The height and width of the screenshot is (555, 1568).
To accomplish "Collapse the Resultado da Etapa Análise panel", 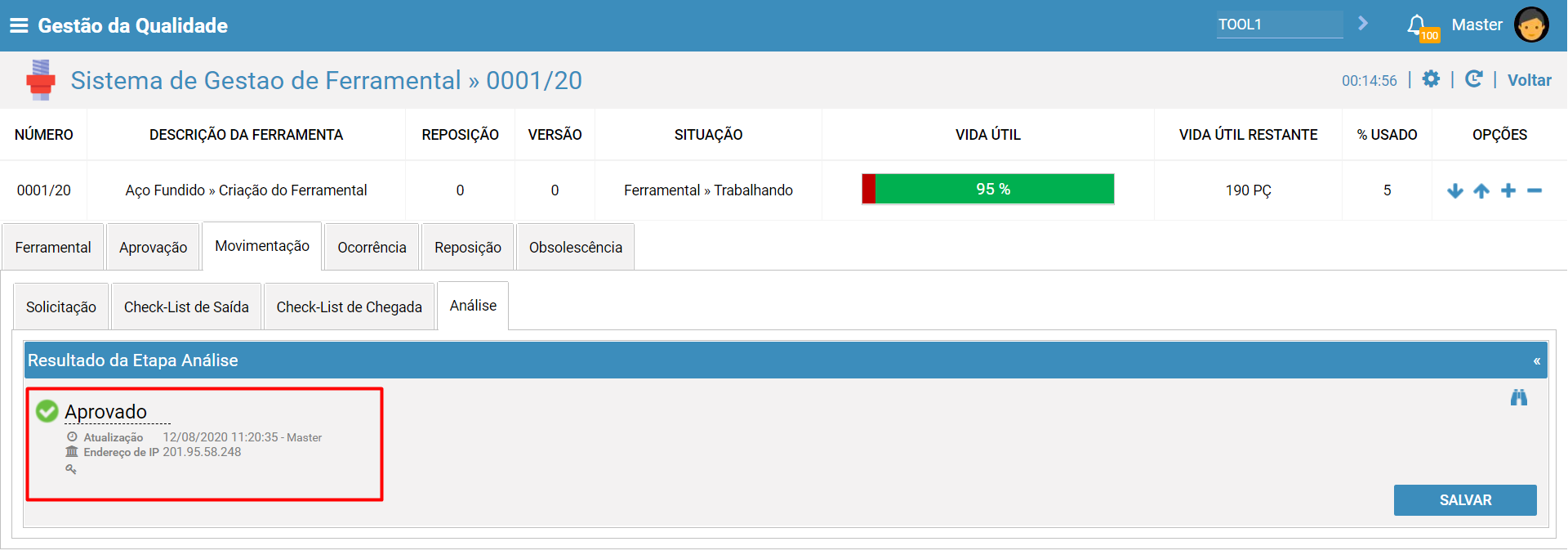I will tap(1537, 360).
